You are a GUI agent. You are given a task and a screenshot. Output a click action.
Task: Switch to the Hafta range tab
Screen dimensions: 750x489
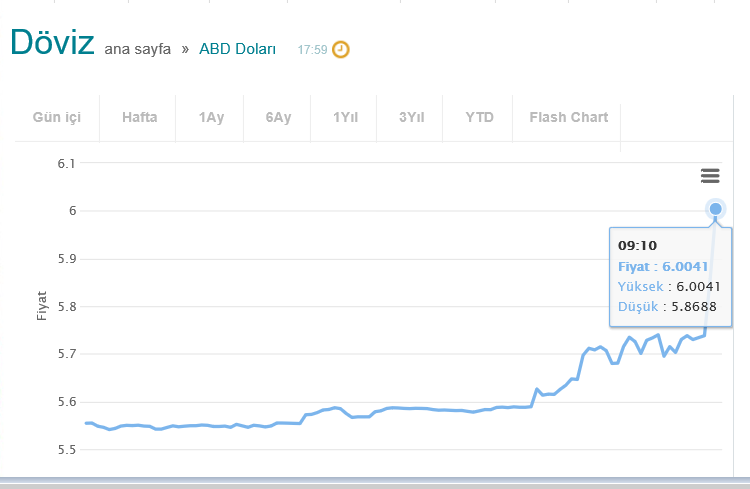pos(140,117)
